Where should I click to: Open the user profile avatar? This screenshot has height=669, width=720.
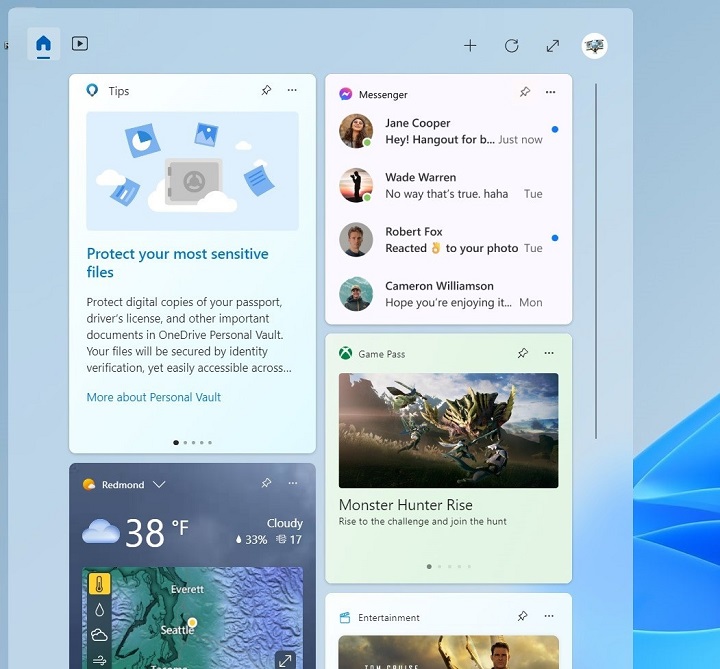pyautogui.click(x=595, y=46)
